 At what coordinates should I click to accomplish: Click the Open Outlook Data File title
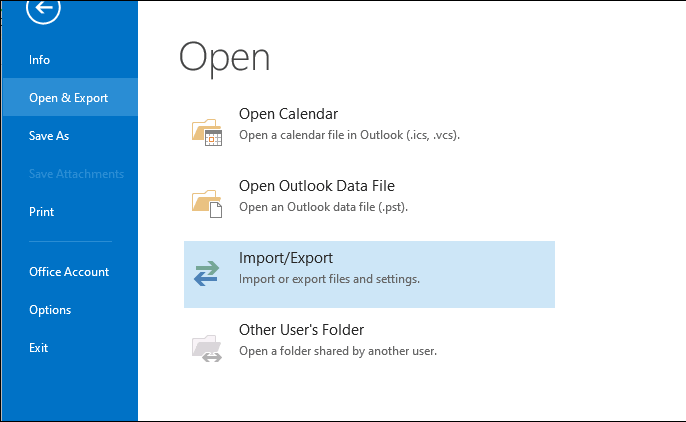[317, 186]
